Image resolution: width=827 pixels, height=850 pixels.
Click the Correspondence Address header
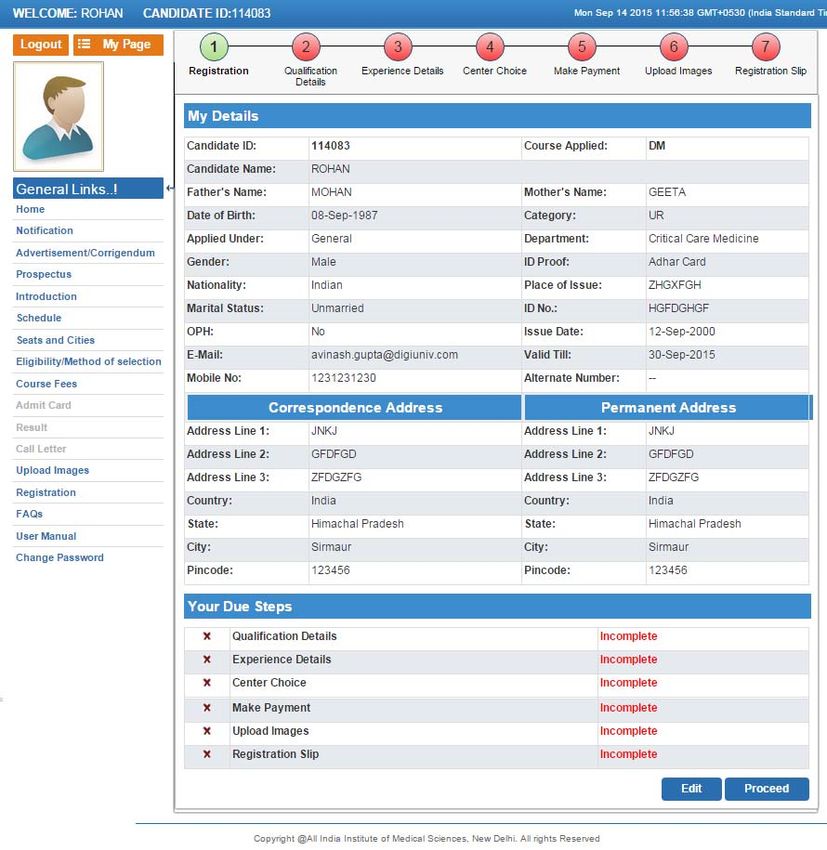tap(354, 408)
